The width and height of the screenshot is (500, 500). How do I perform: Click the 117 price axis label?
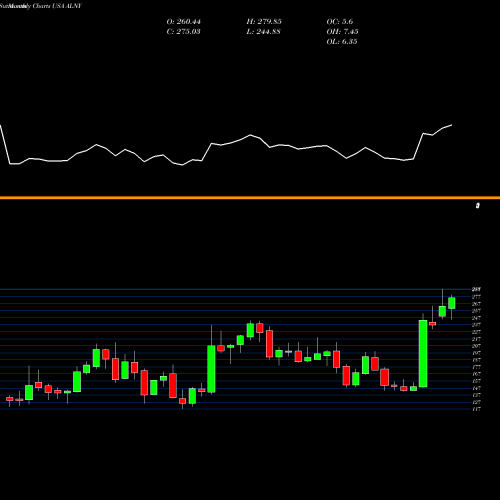coord(476,409)
